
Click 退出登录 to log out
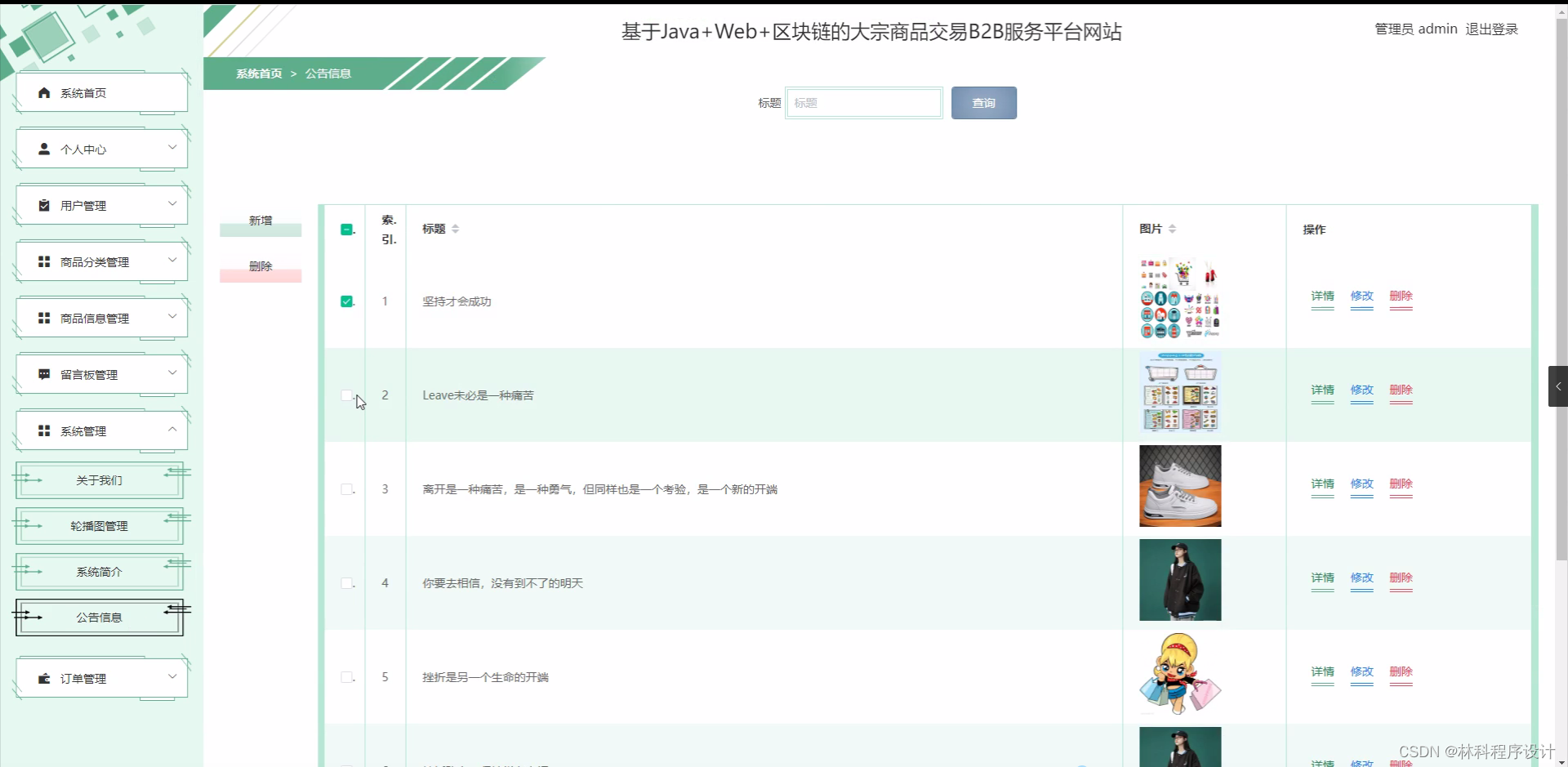pos(1491,29)
